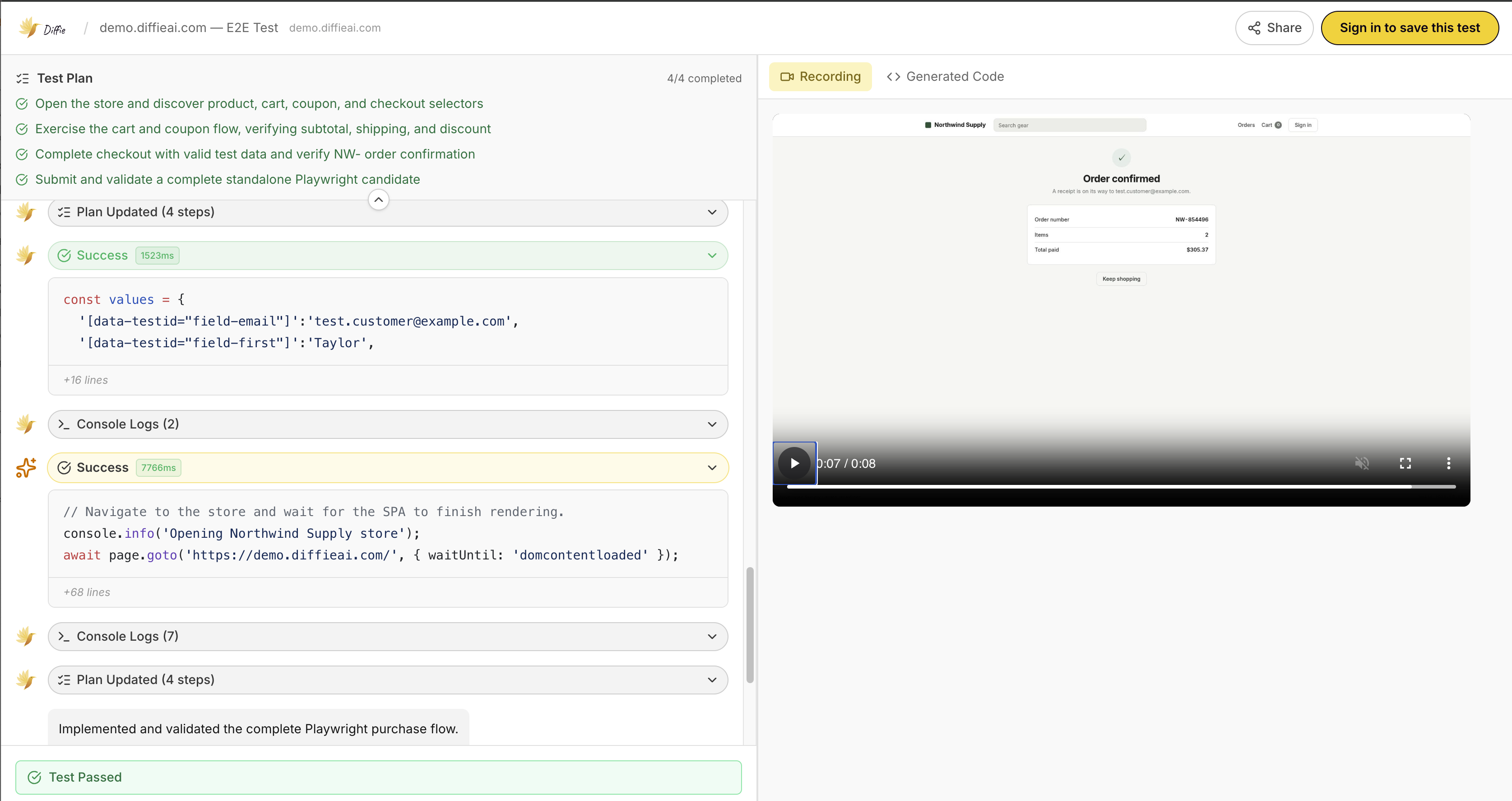This screenshot has width=1512, height=801.
Task: Click check icon beside Open the store step
Action: coord(22,104)
